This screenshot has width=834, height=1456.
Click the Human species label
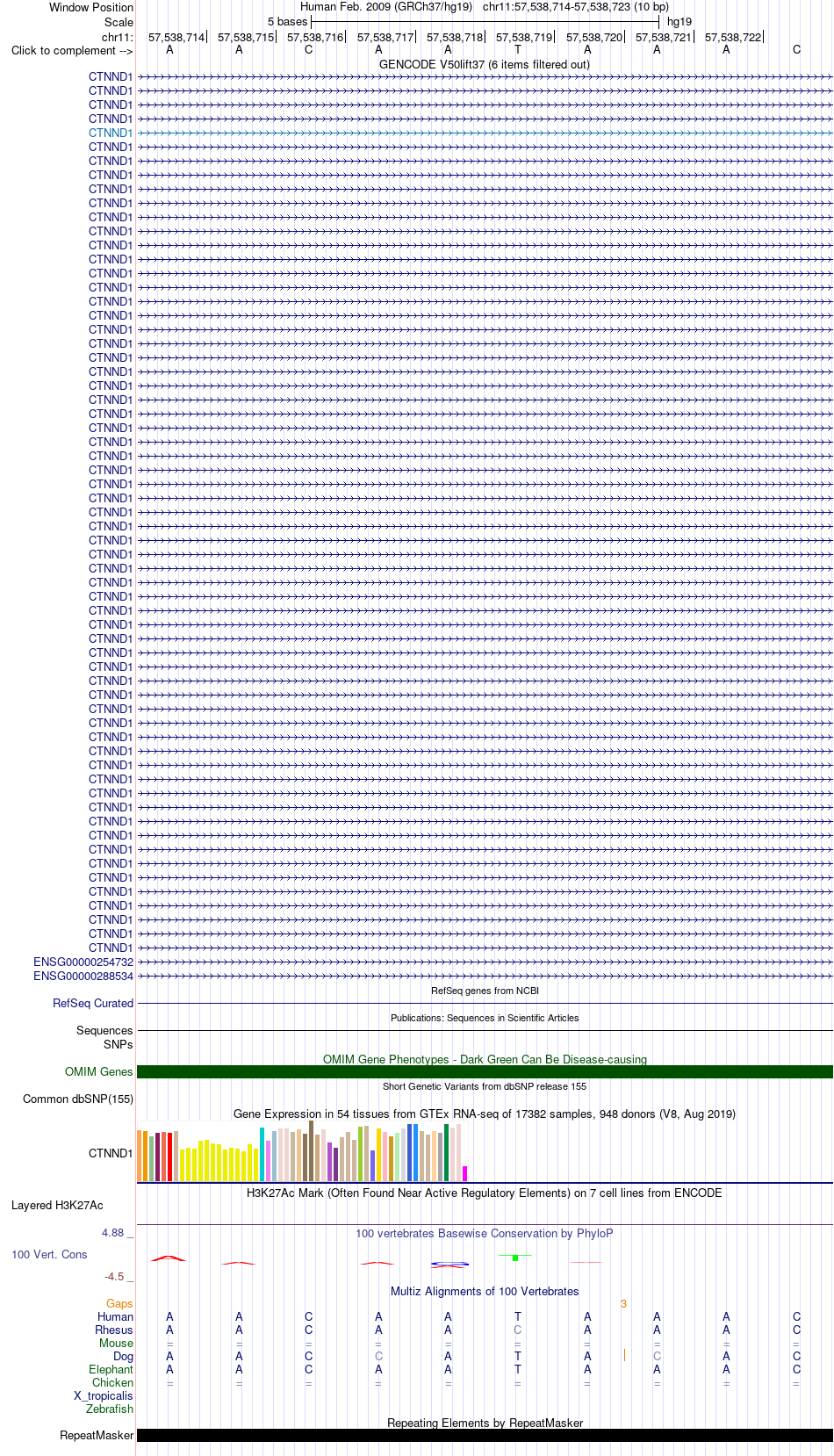115,1316
